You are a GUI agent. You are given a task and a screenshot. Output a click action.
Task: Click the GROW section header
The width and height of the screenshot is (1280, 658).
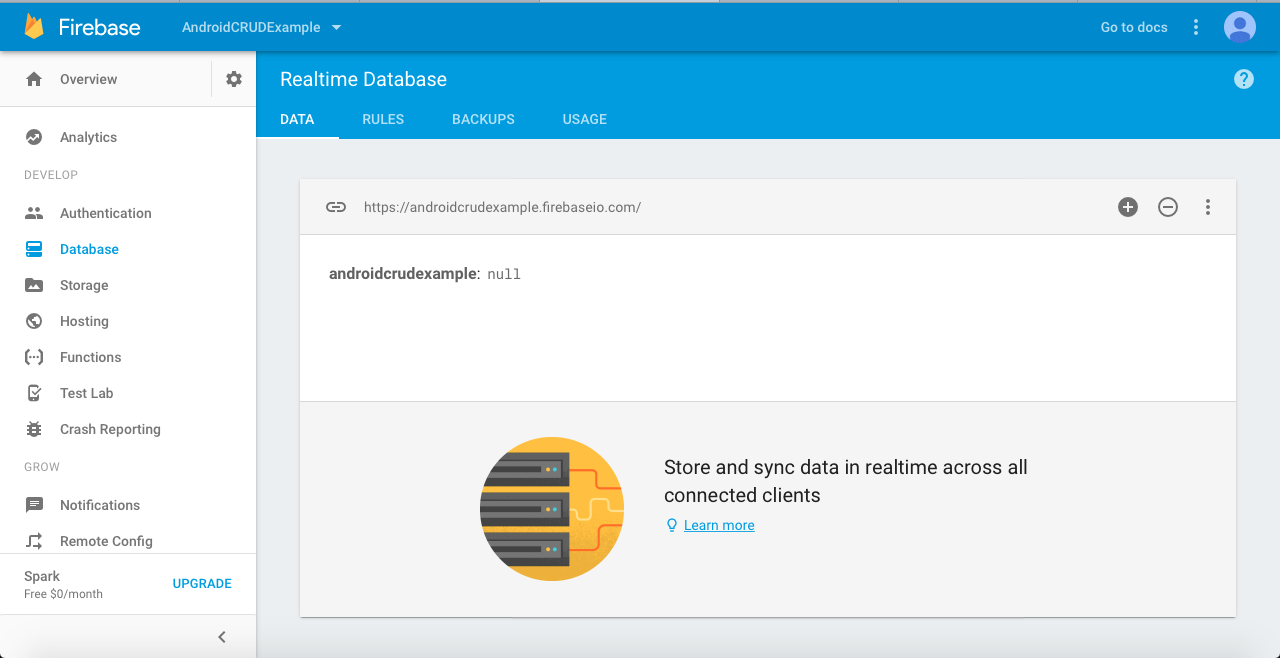(42, 467)
